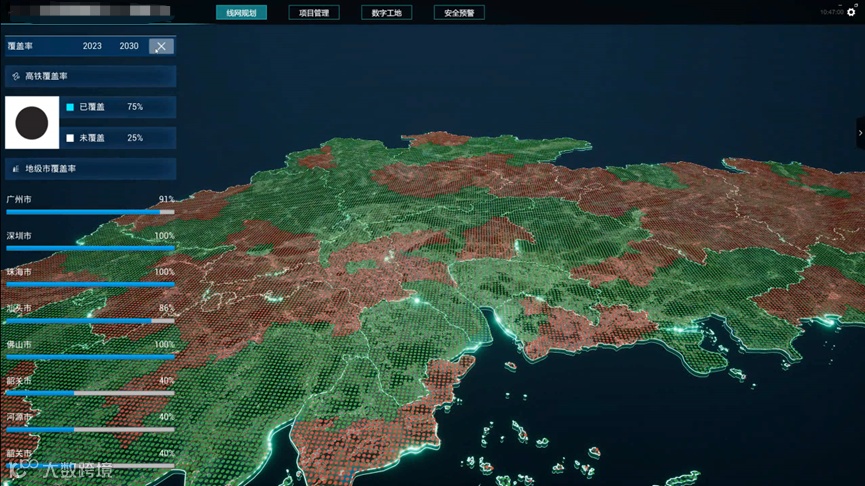Select the 珠海市 label
Image resolution: width=865 pixels, height=486 pixels.
click(x=19, y=272)
